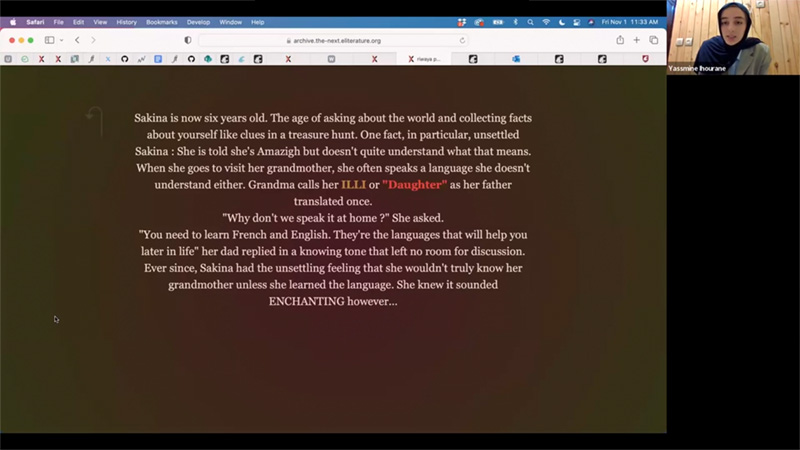Open a new tab with plus icon
800x450 pixels.
[x=637, y=40]
